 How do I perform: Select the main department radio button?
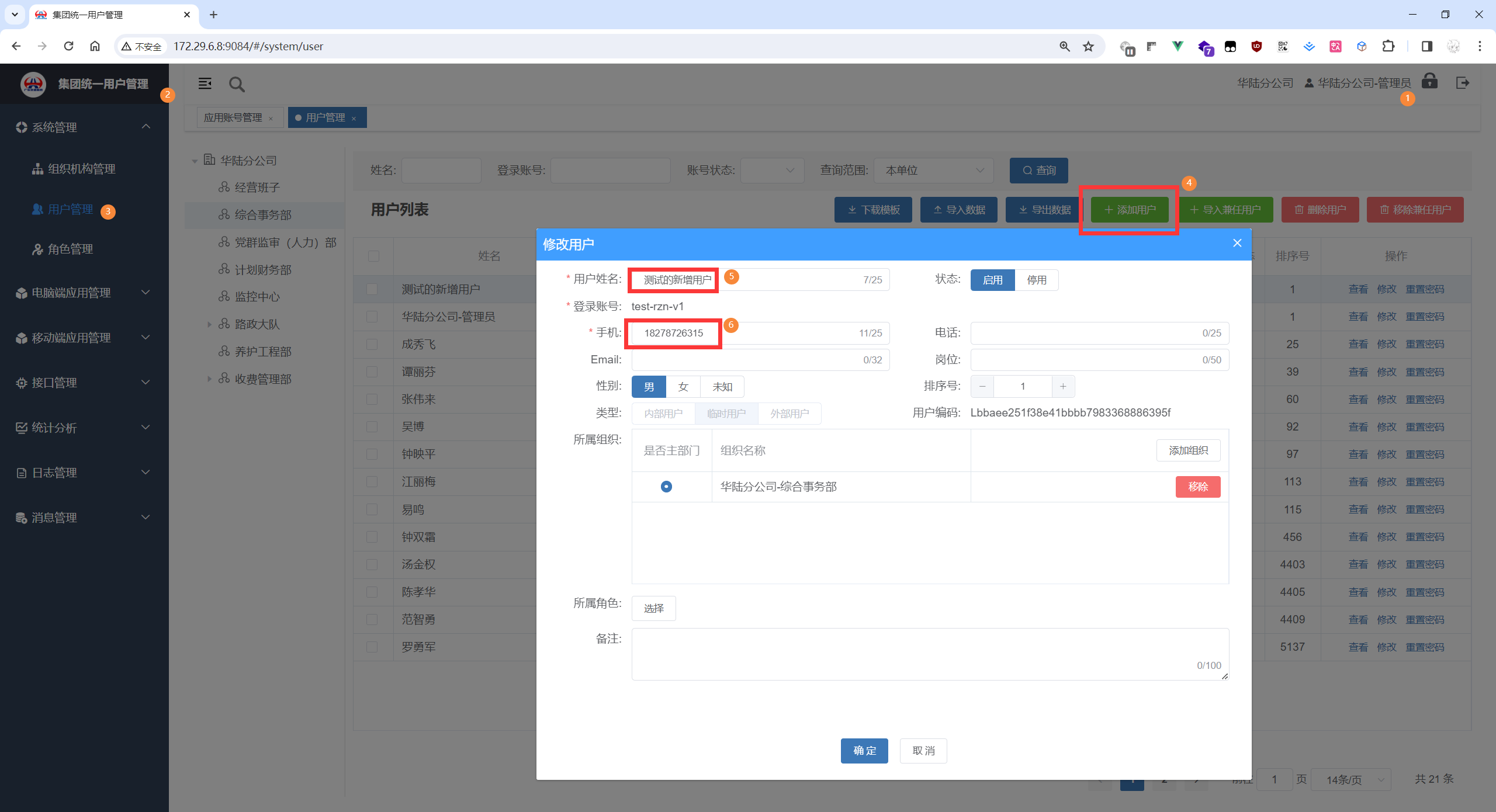pyautogui.click(x=666, y=487)
